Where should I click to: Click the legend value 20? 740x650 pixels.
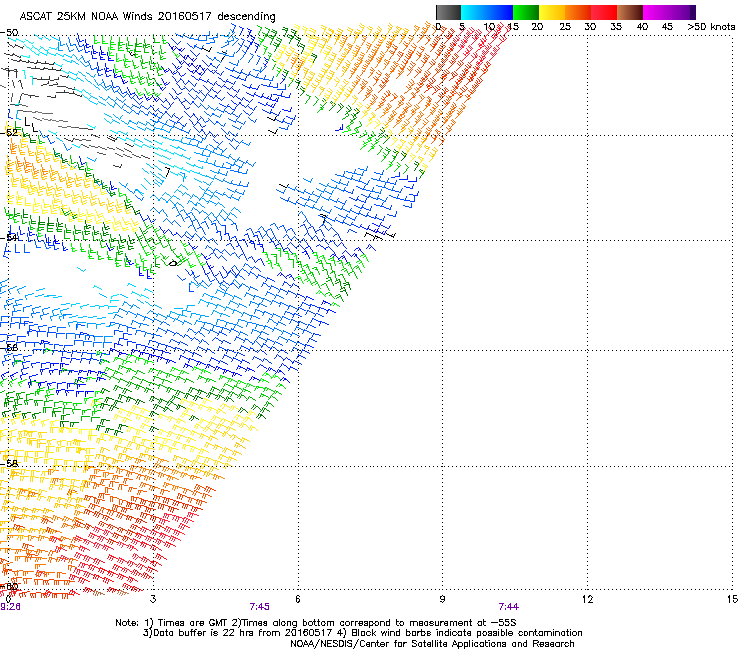[537, 27]
